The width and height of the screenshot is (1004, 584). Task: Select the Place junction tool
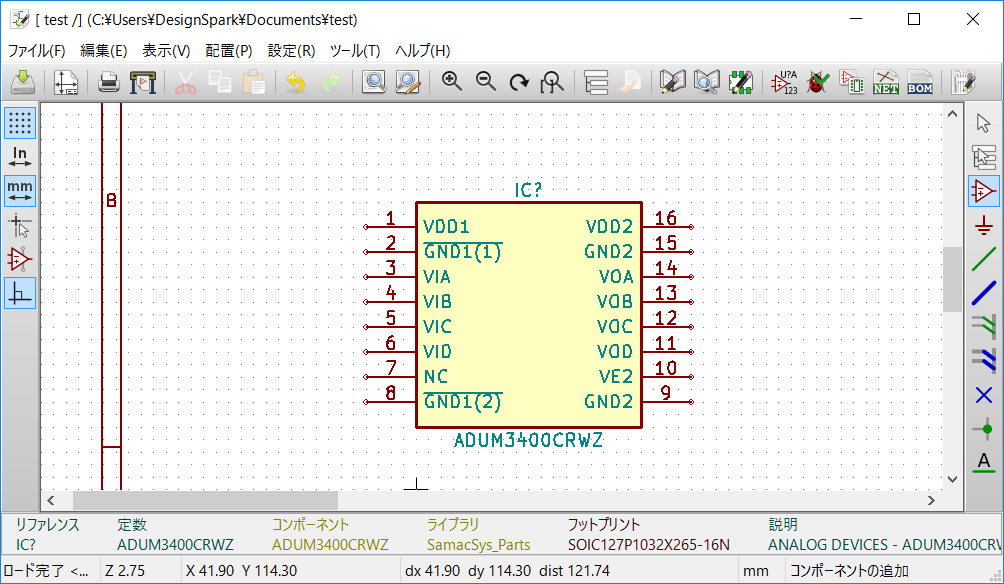point(984,429)
